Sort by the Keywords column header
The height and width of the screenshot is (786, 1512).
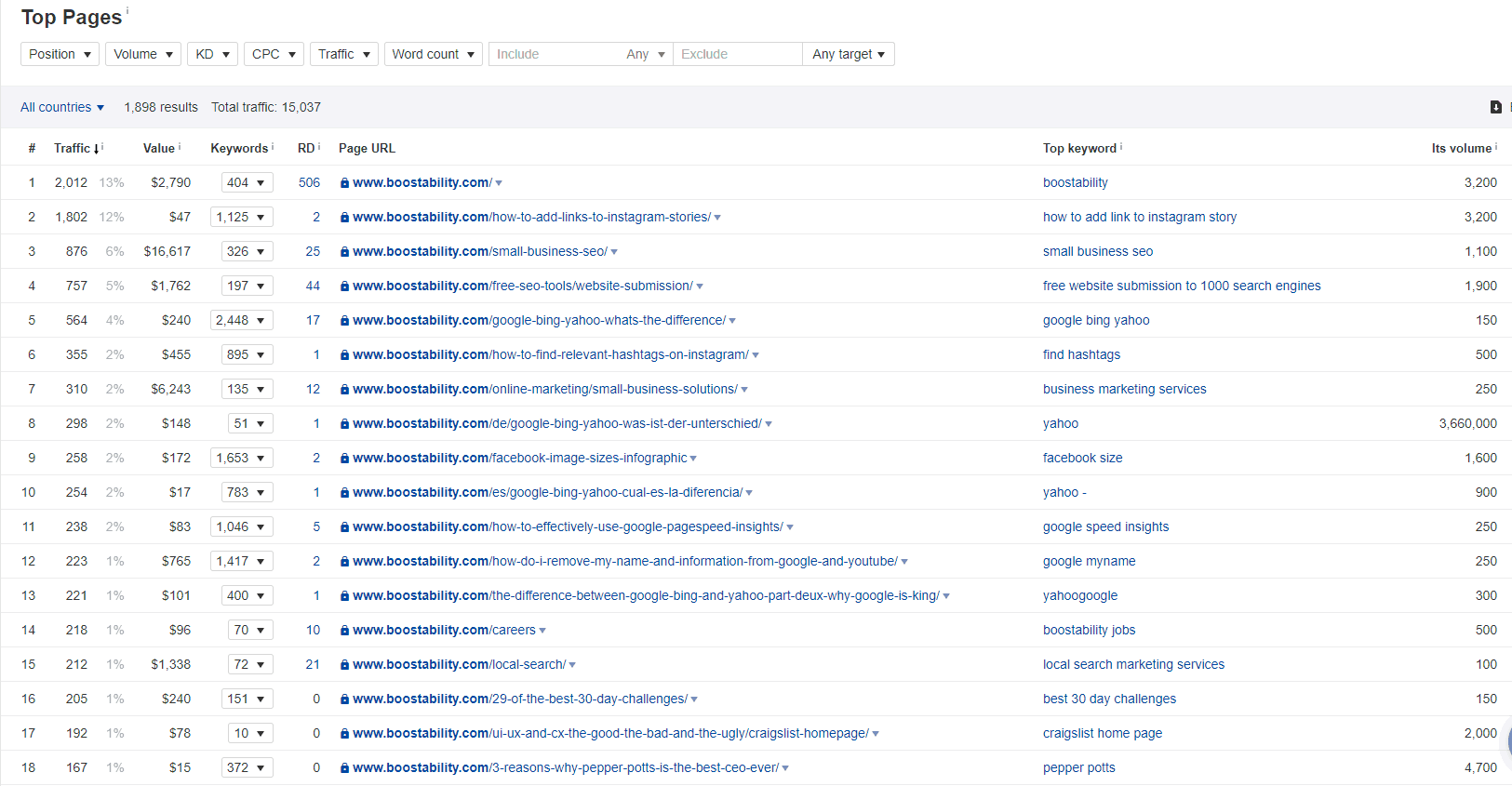point(239,148)
